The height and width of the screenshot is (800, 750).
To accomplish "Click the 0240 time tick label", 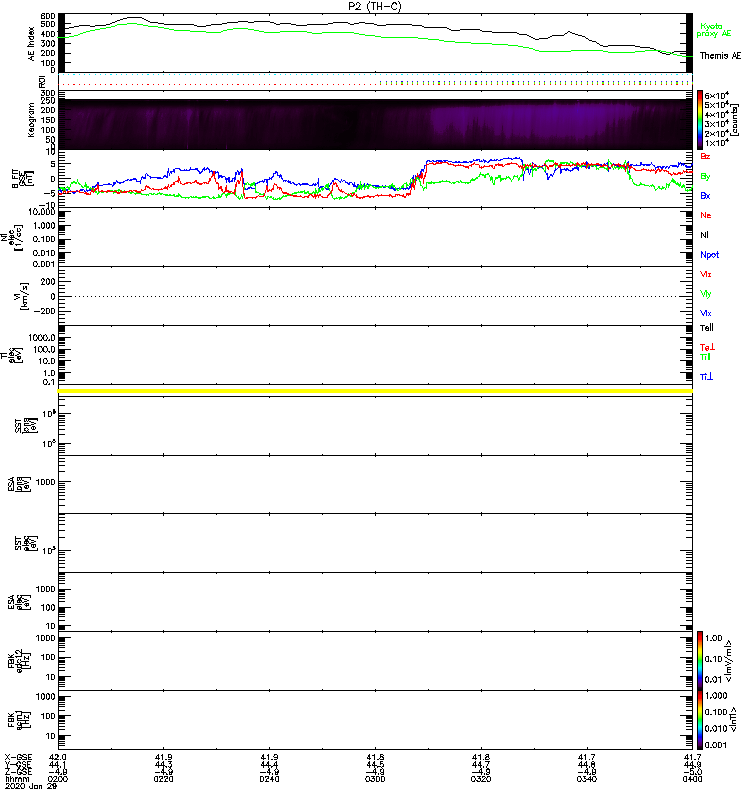I will click(269, 779).
